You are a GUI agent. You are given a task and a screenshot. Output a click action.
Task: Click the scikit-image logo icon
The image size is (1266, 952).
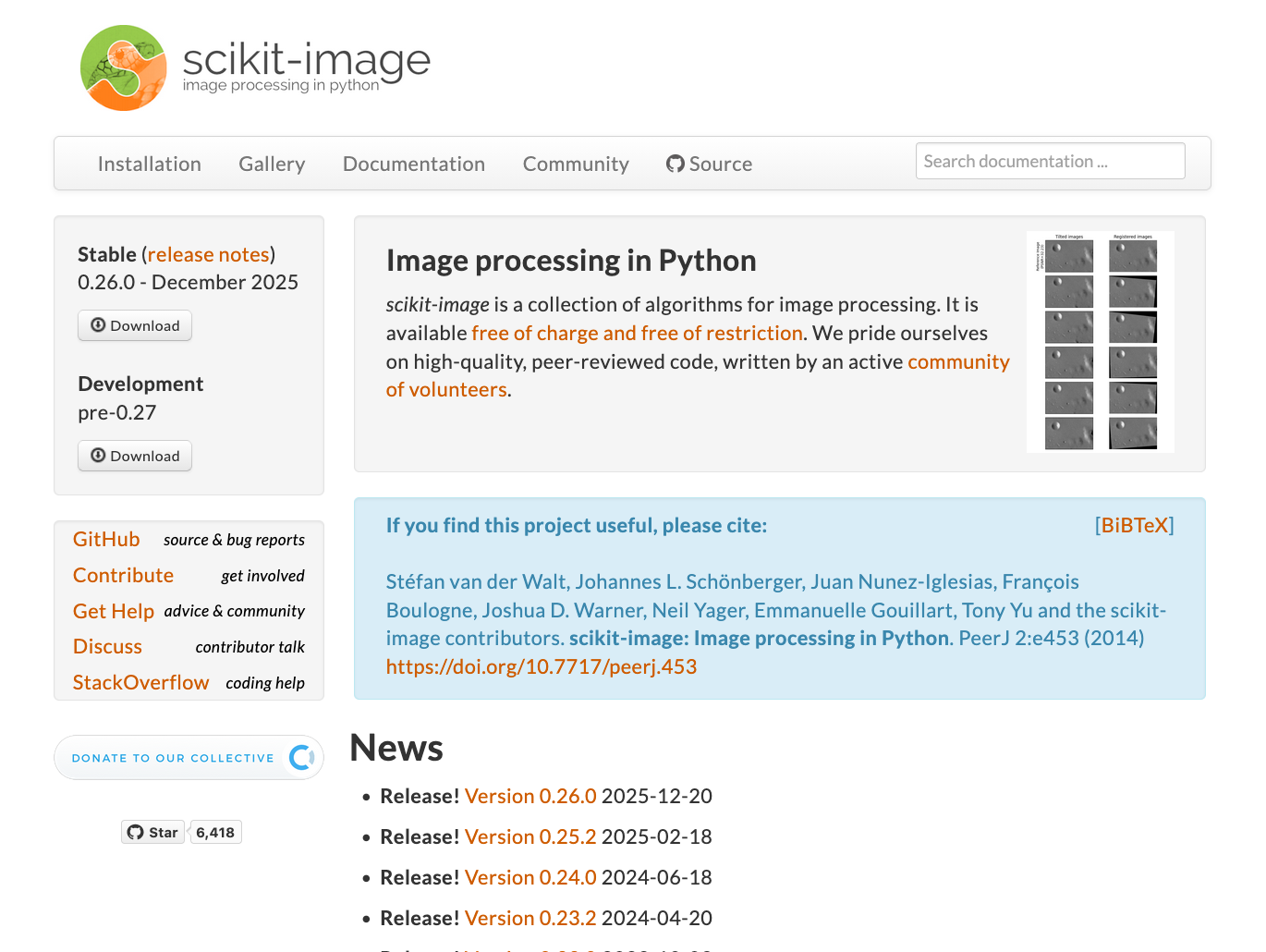click(x=124, y=68)
